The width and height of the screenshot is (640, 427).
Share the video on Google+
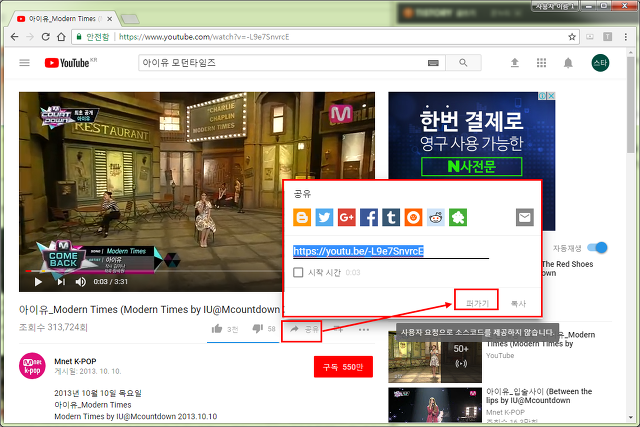(347, 217)
